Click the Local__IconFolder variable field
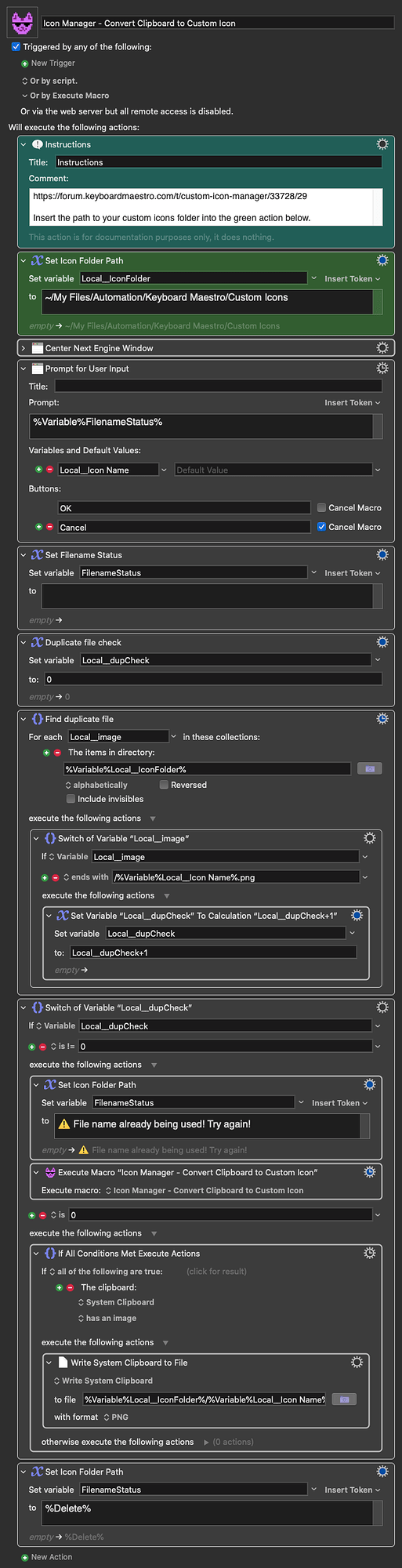Viewport: 402px width, 1568px height. point(194,278)
